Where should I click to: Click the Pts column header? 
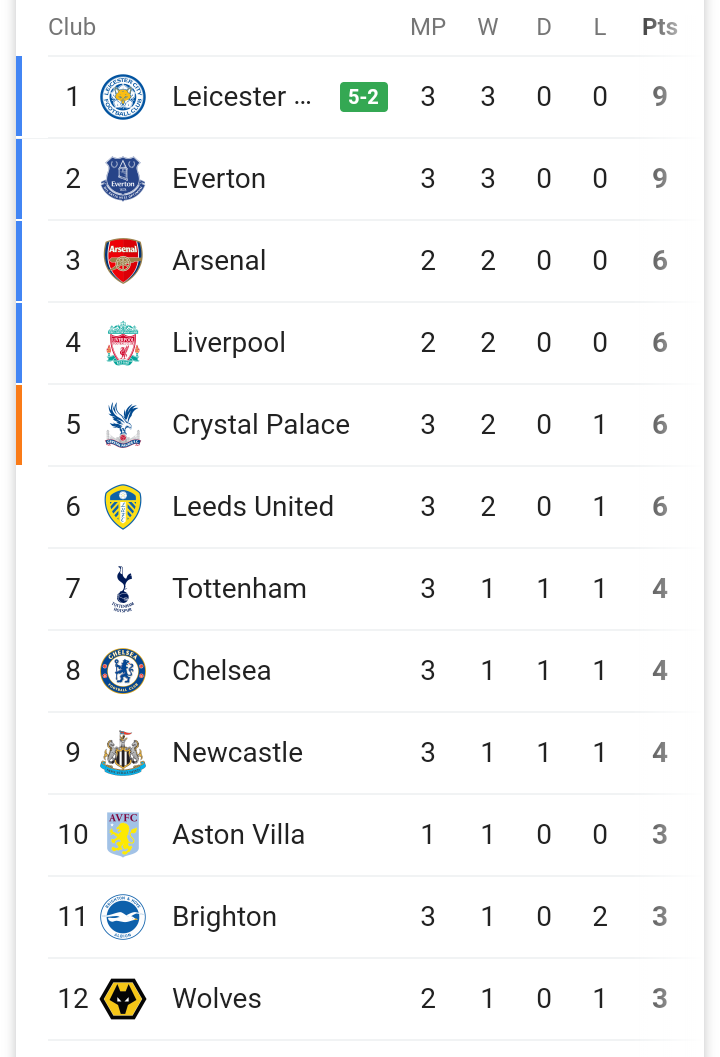(x=659, y=27)
